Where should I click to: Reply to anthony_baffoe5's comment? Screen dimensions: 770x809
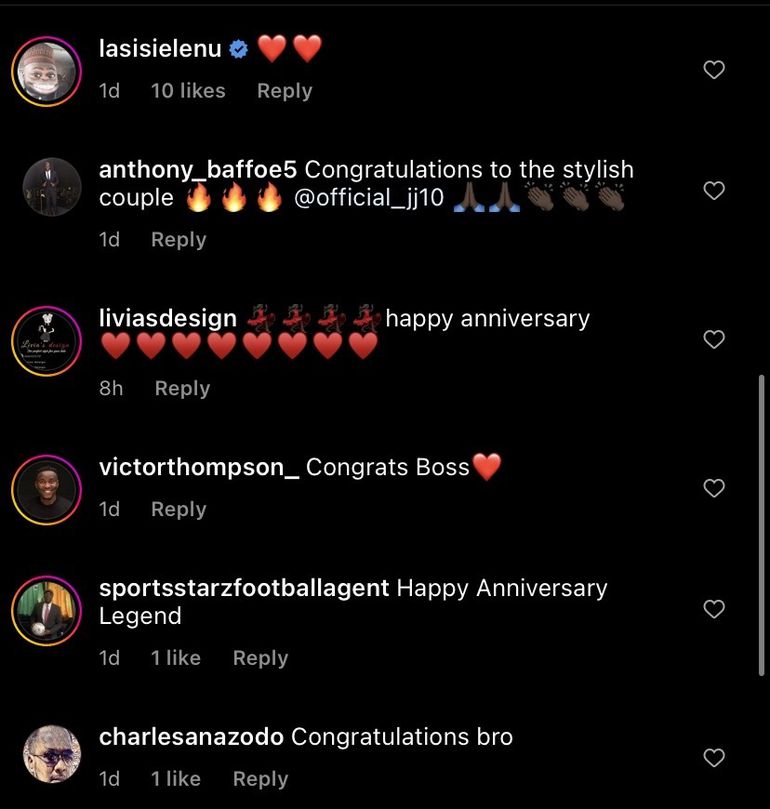click(x=179, y=240)
